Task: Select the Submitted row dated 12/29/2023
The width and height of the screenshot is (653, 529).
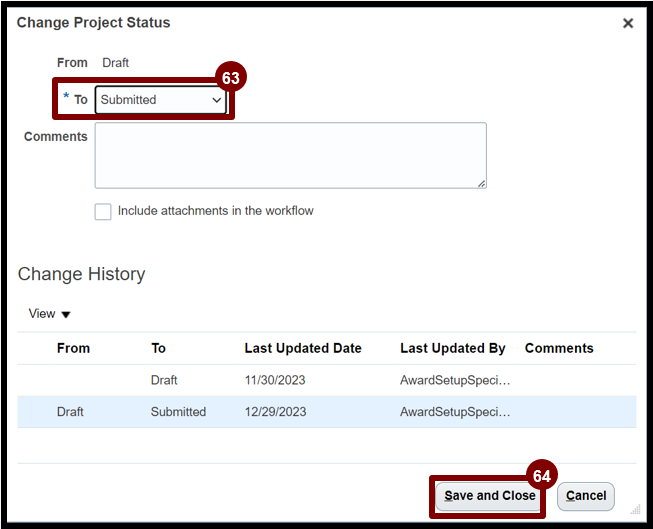Action: (x=275, y=412)
